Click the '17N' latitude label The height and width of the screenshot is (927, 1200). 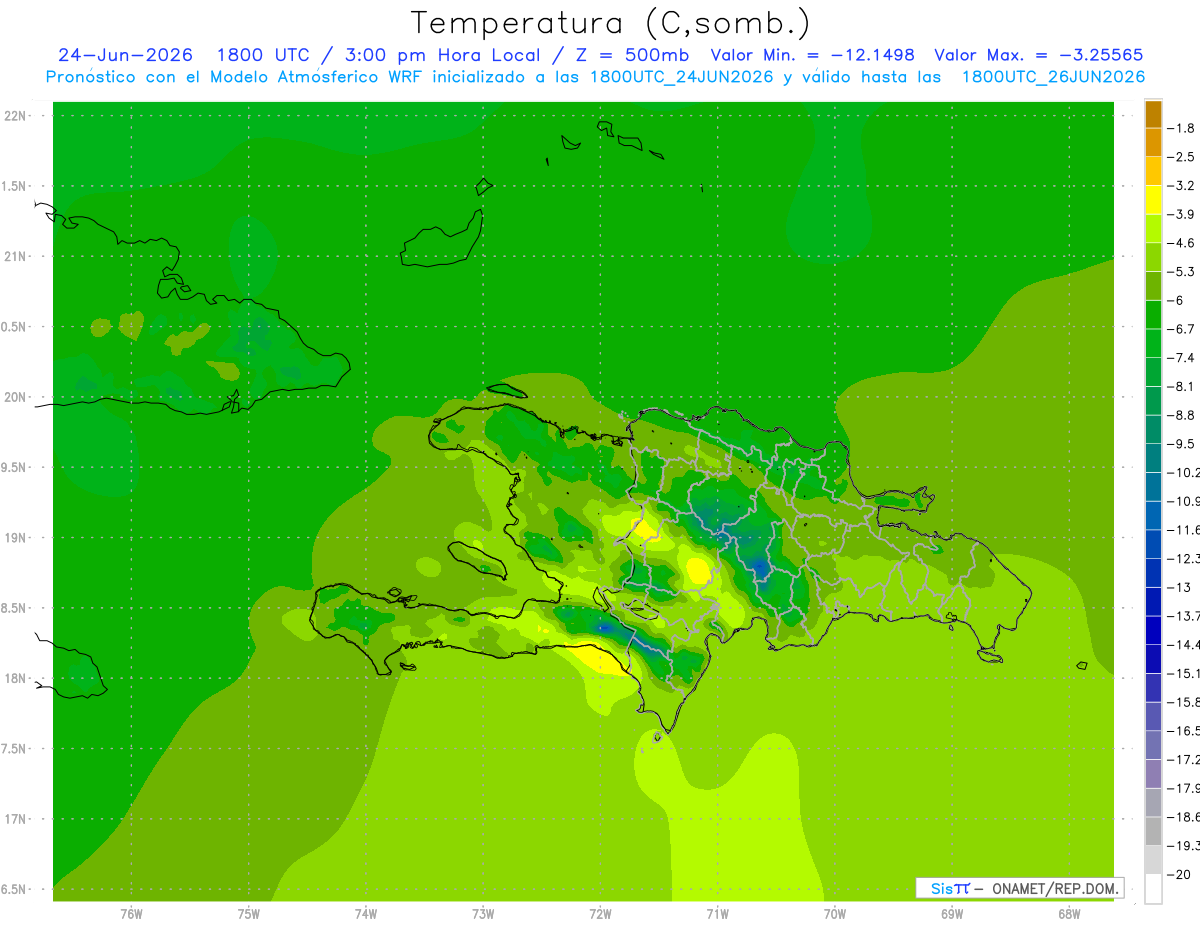16,819
